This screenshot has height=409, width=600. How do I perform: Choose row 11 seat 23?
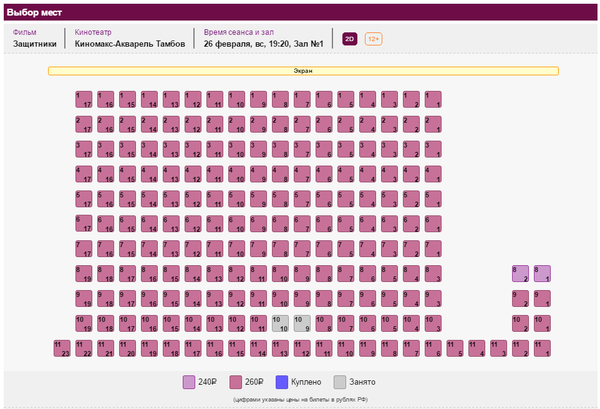62,349
